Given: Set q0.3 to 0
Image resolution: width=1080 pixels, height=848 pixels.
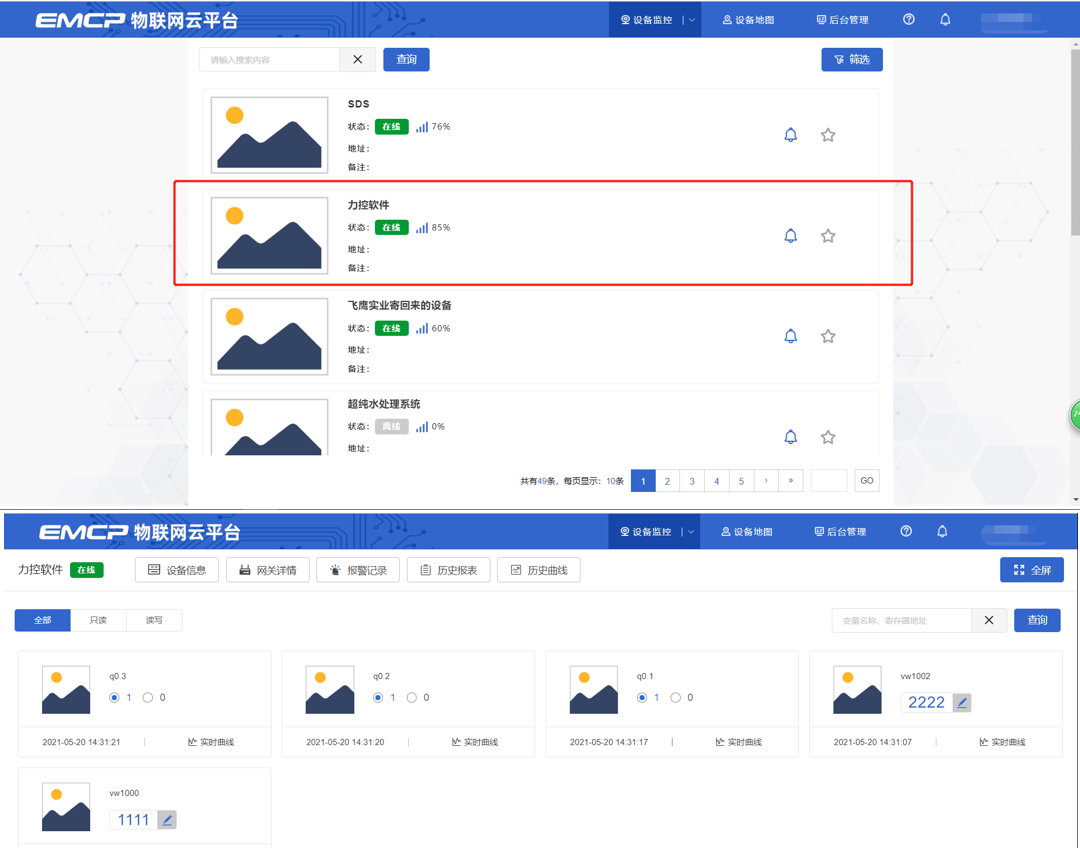Looking at the screenshot, I should point(147,698).
